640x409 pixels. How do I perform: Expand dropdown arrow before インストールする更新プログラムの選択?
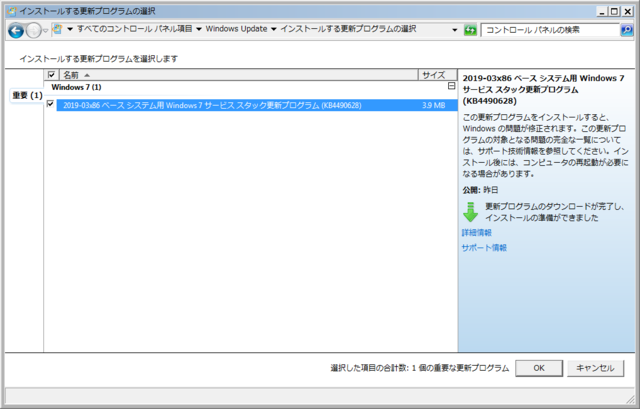[x=273, y=29]
